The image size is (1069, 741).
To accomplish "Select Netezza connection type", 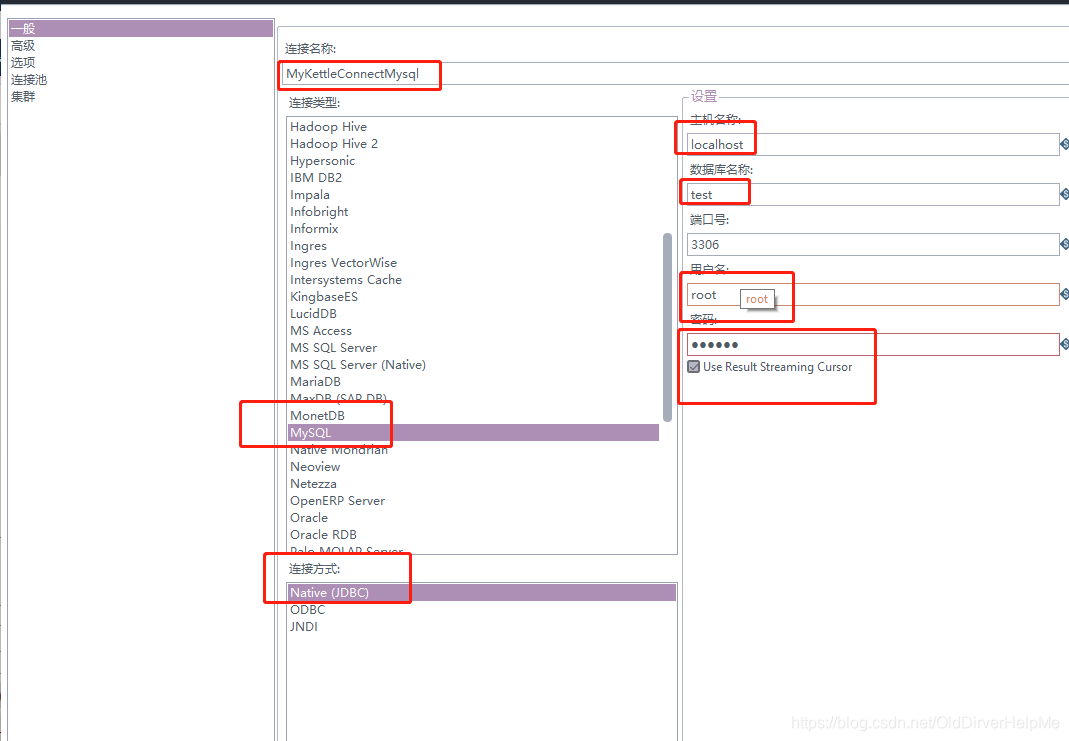I will pyautogui.click(x=314, y=484).
